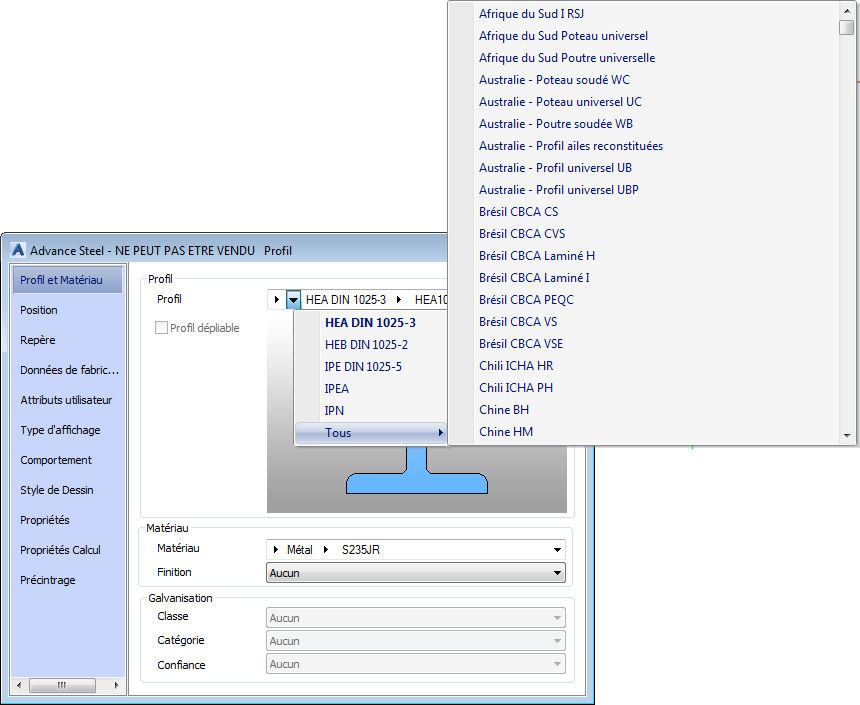Switch to the Comportement tab
The width and height of the screenshot is (860, 705).
point(56,460)
